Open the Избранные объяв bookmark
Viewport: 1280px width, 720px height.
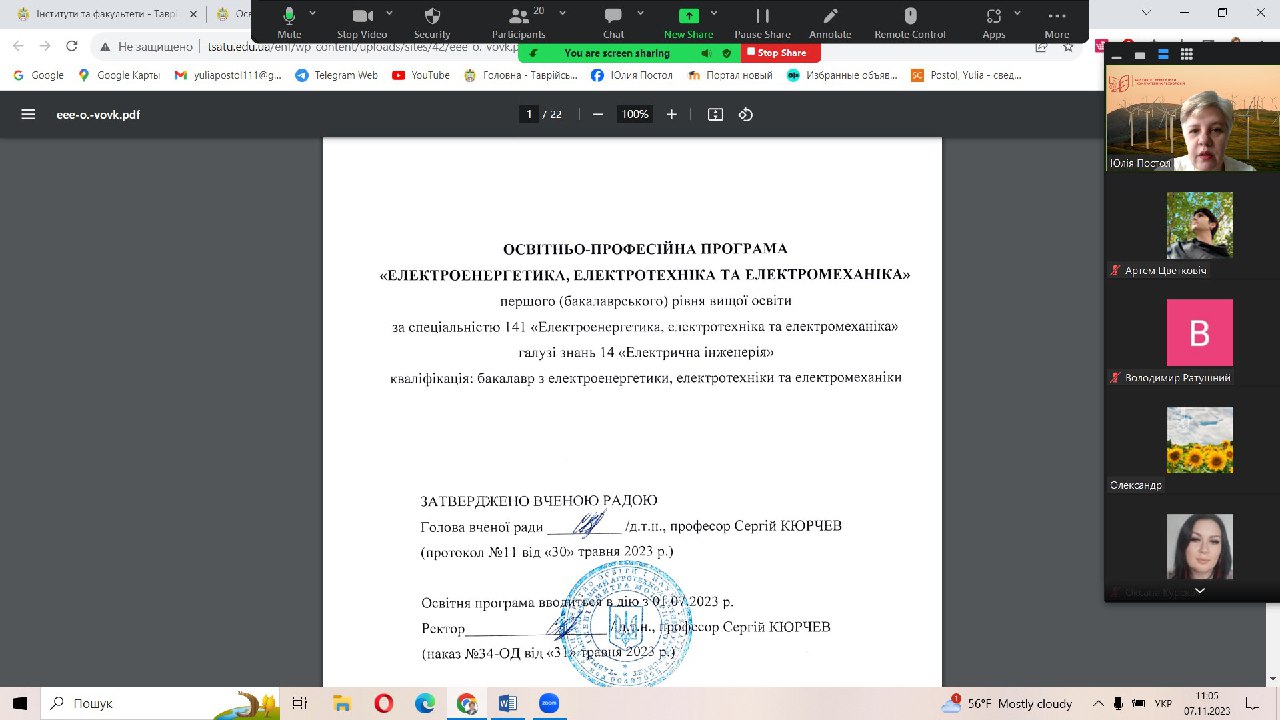click(x=842, y=75)
